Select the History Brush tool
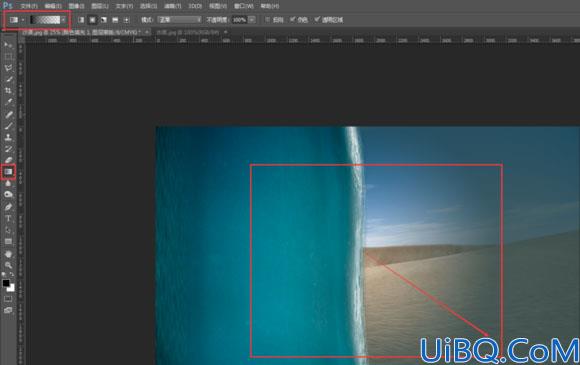This screenshot has width=580, height=365. (x=8, y=149)
